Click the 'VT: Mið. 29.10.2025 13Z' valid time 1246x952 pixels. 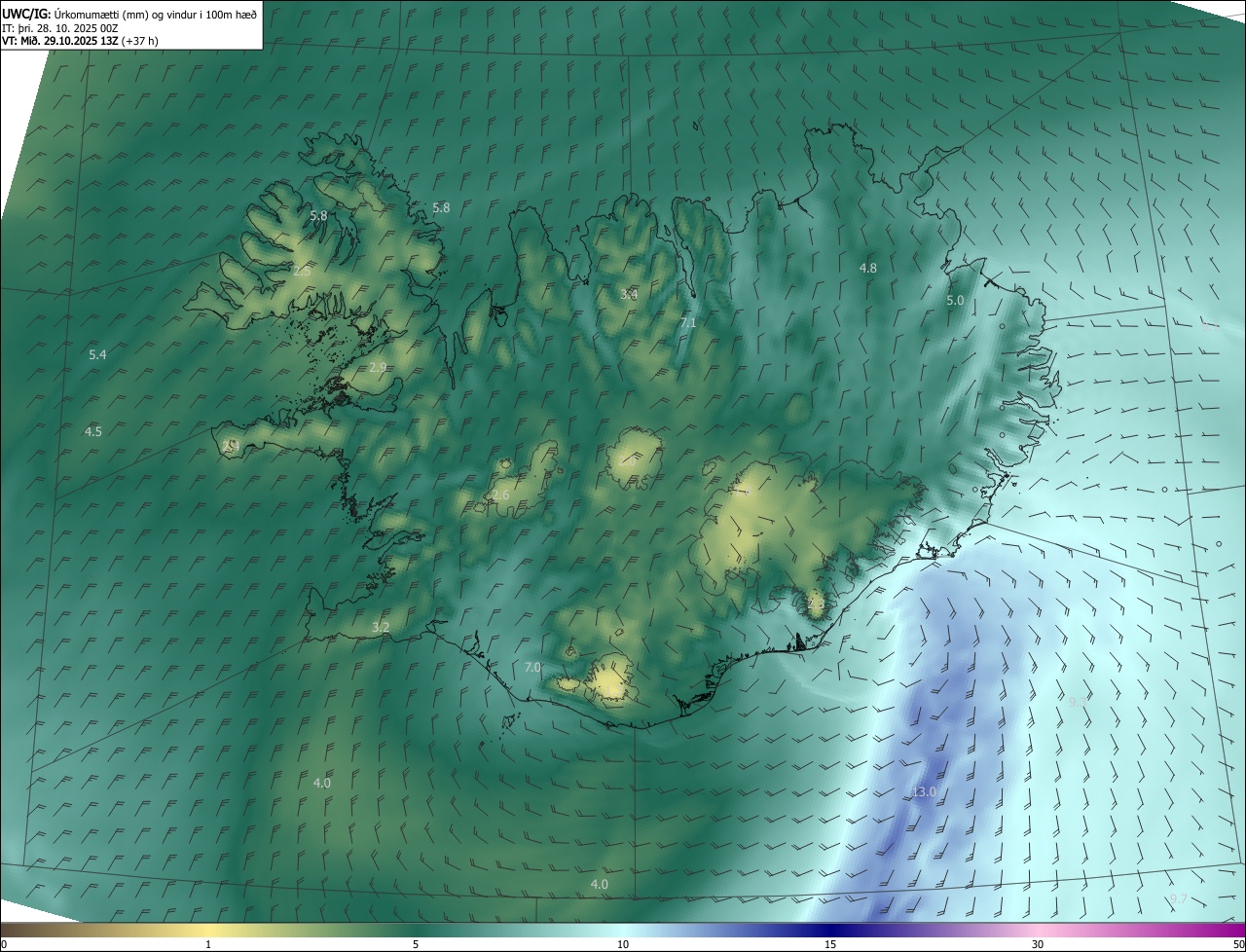point(62,41)
